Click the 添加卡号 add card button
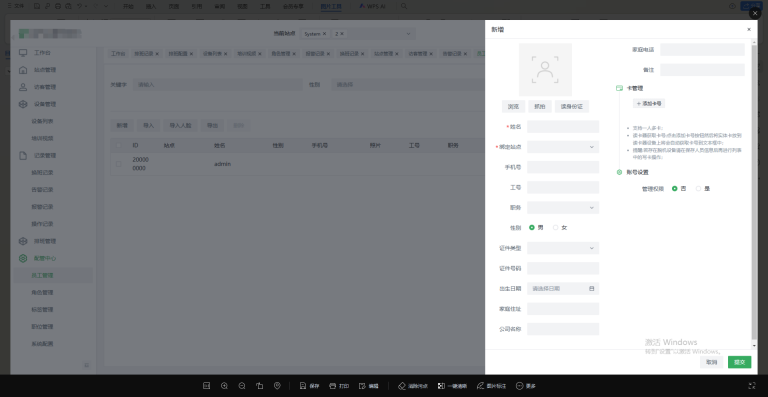768x397 pixels. tap(649, 103)
